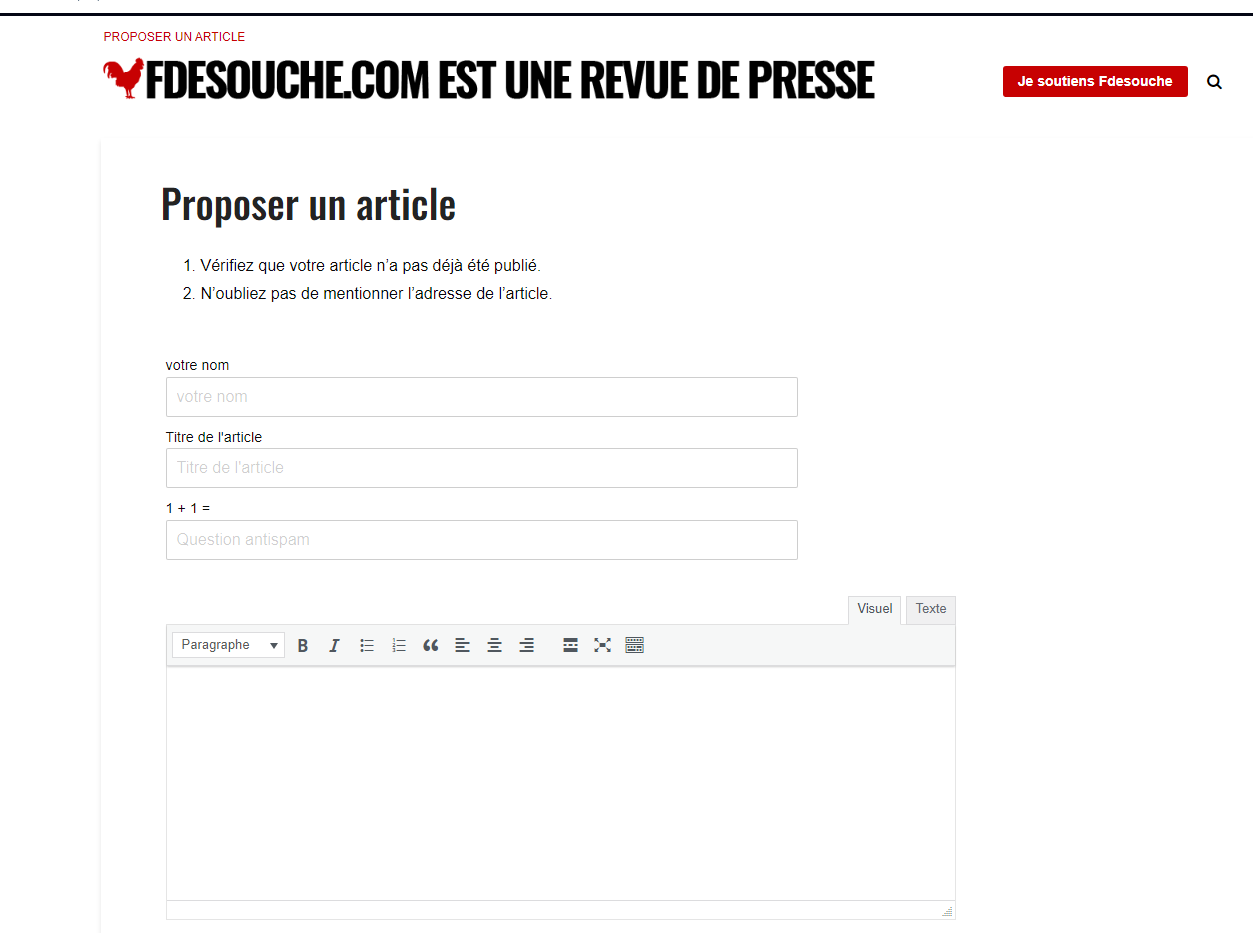Focus the Titre de l'article field

pos(482,468)
